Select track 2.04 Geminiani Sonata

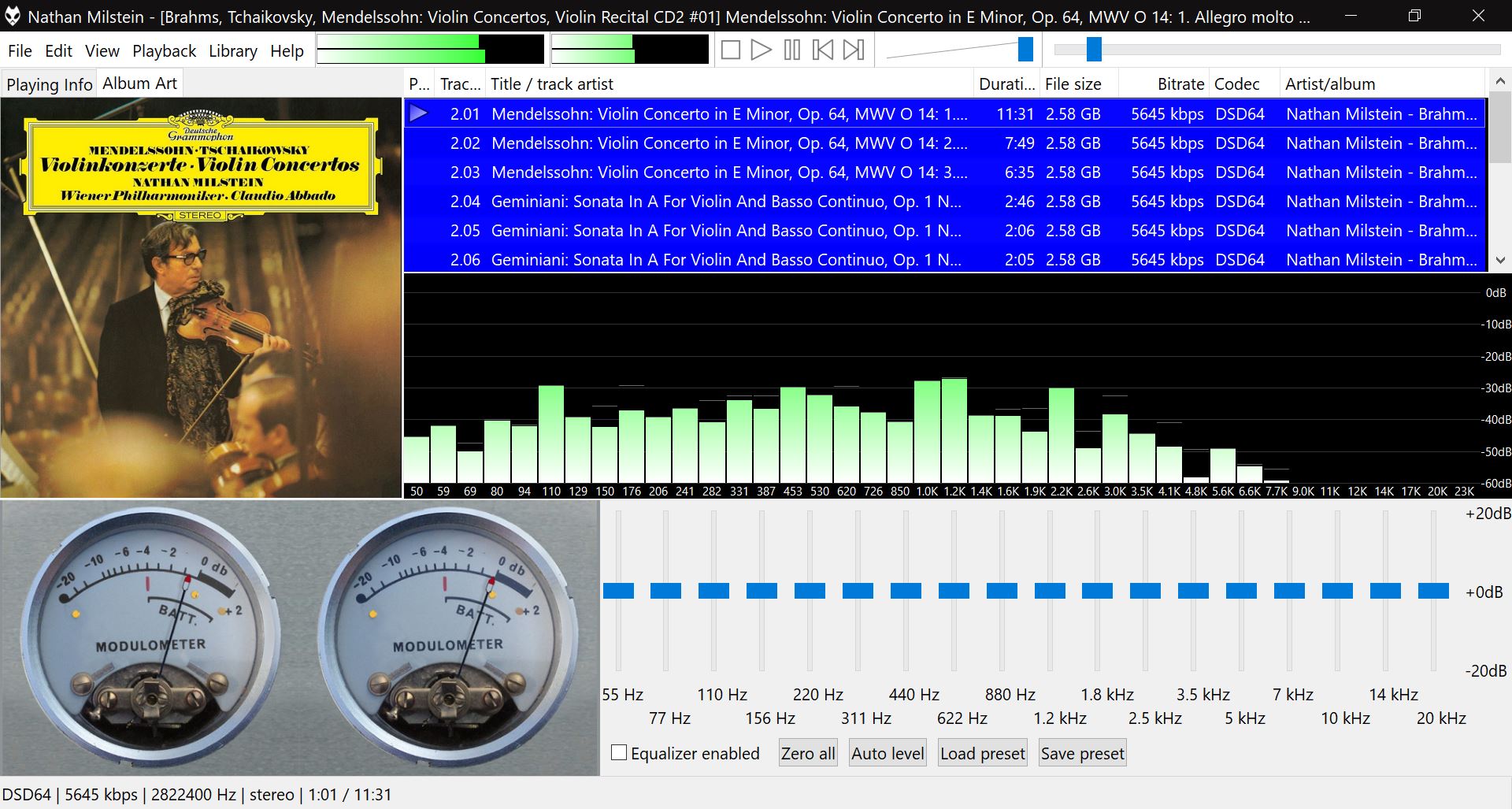945,201
